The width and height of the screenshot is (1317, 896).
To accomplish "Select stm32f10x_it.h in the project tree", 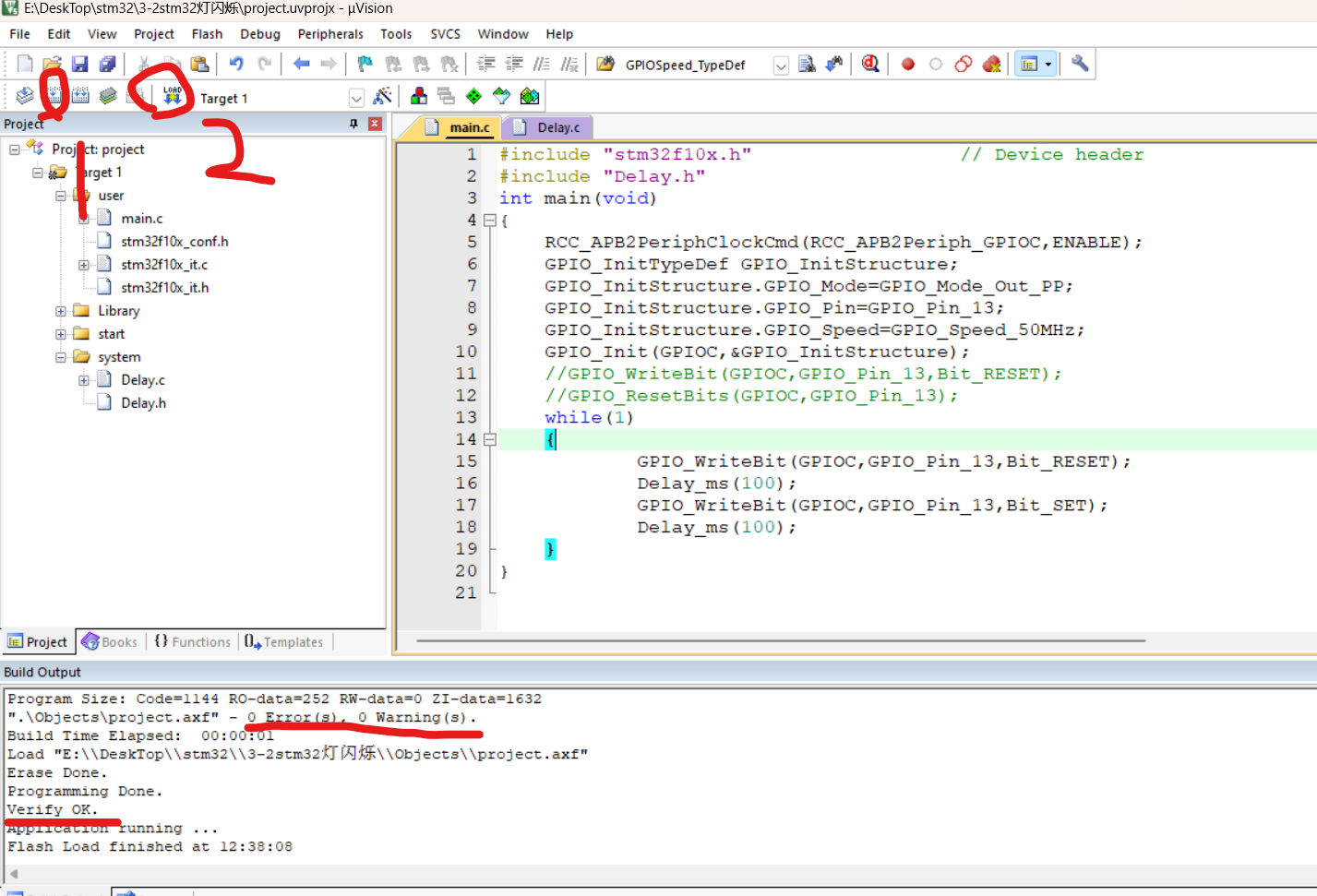I will coord(164,288).
